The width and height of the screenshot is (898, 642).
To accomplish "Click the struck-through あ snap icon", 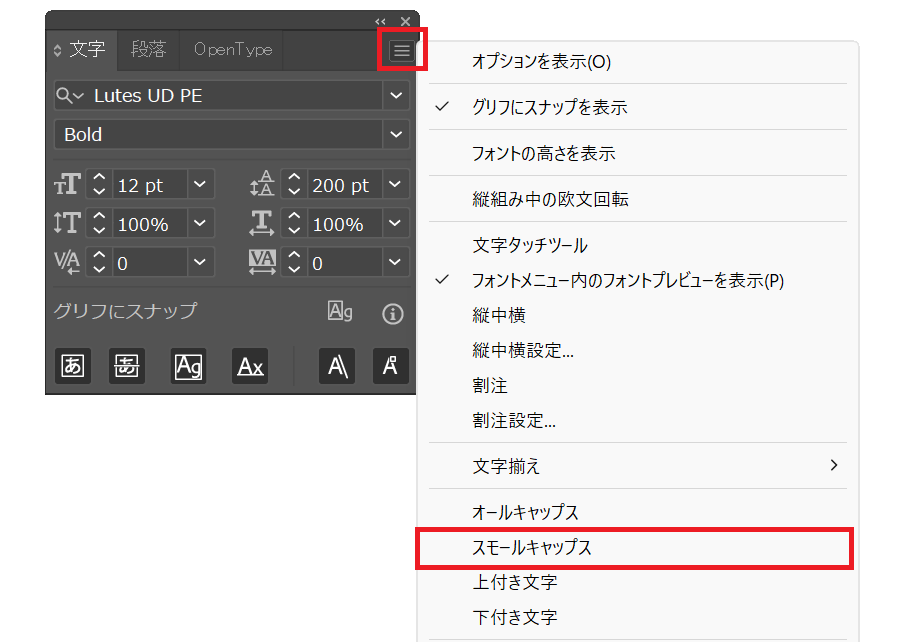I will 126,366.
